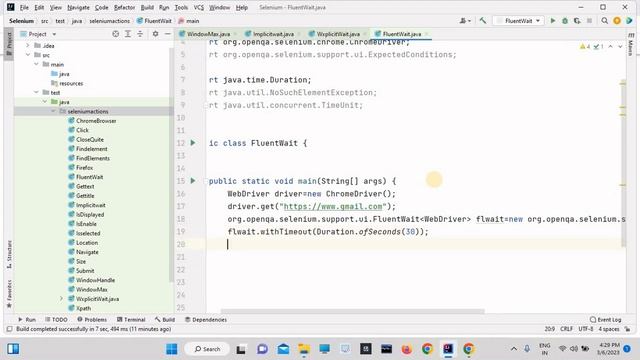Open the Refactor menu
The height and width of the screenshot is (360, 640).
tap(124, 7)
